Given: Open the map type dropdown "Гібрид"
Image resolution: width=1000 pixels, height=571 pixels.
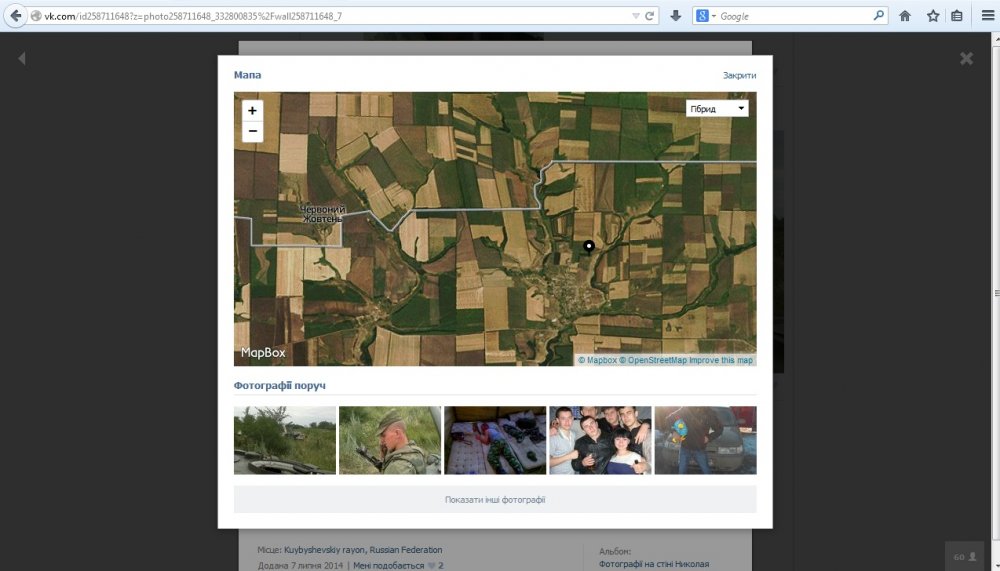Looking at the screenshot, I should (717, 108).
